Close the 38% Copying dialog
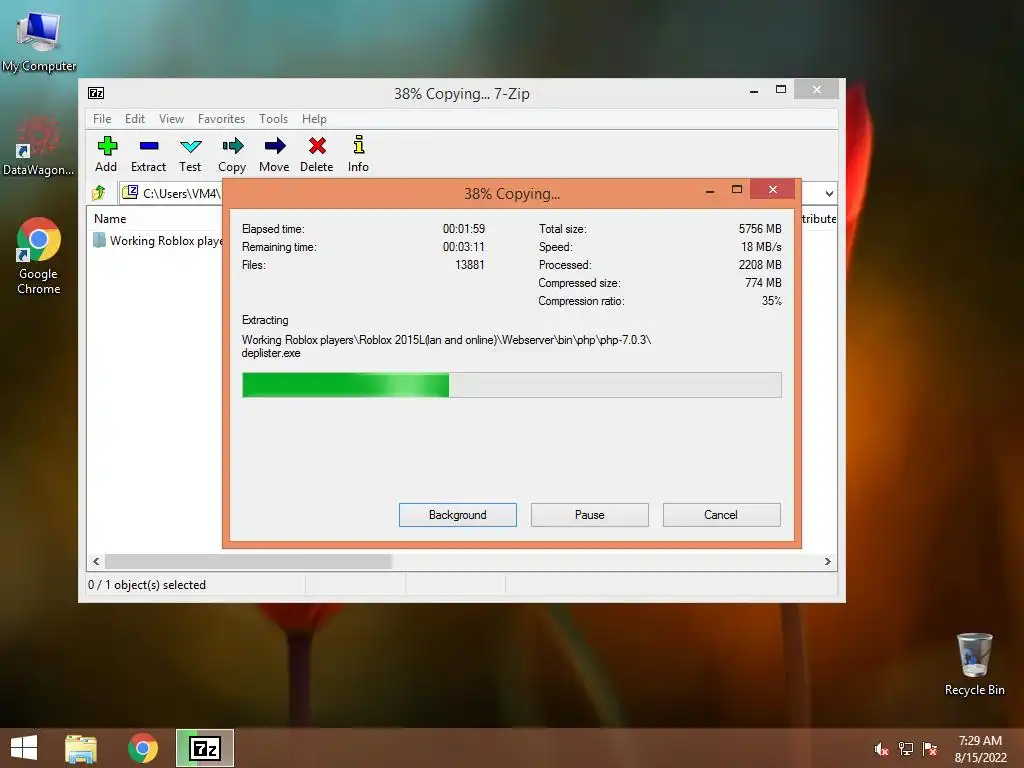Screen dimensions: 1024x768 tap(773, 189)
